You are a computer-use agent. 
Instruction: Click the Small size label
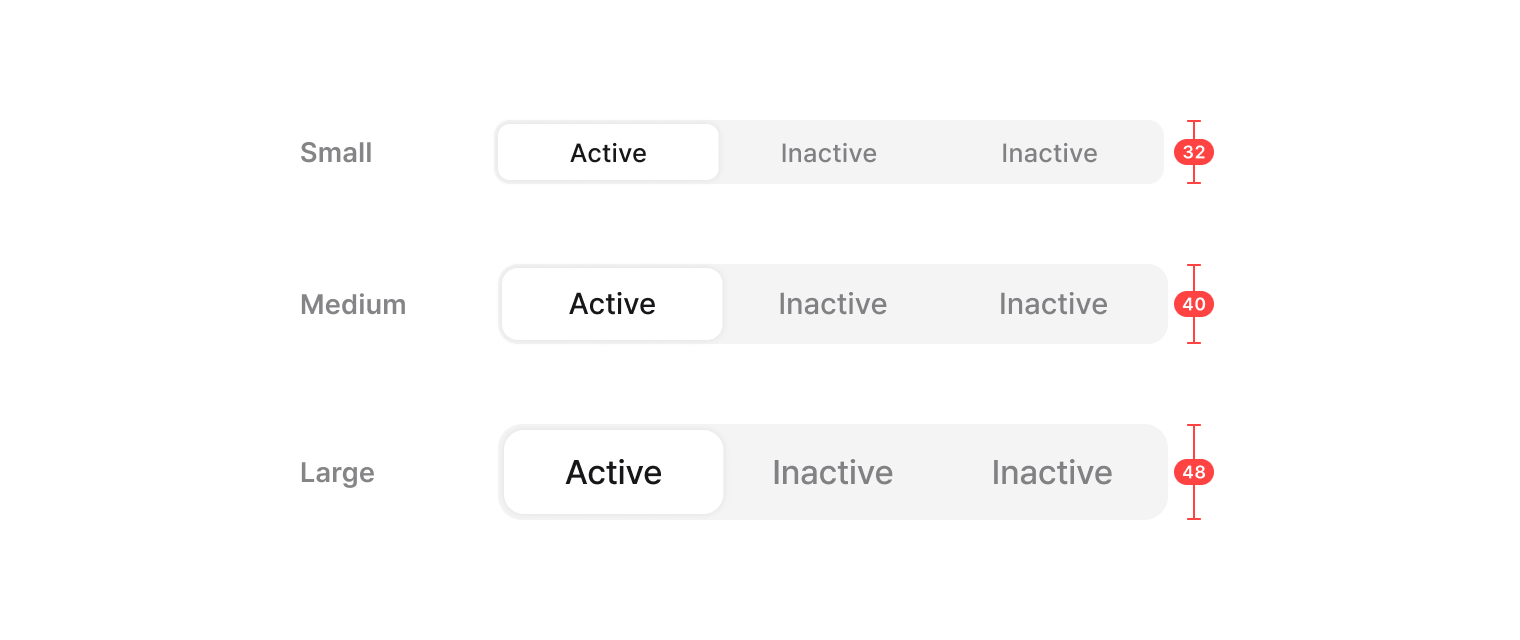[336, 153]
